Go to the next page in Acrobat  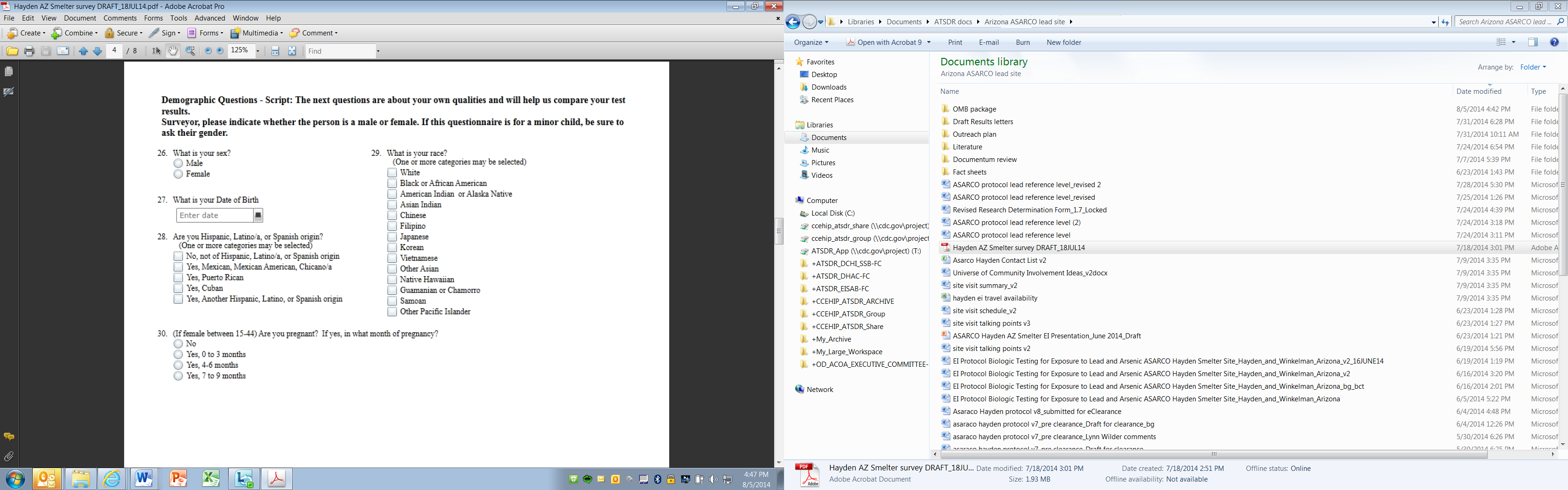98,51
